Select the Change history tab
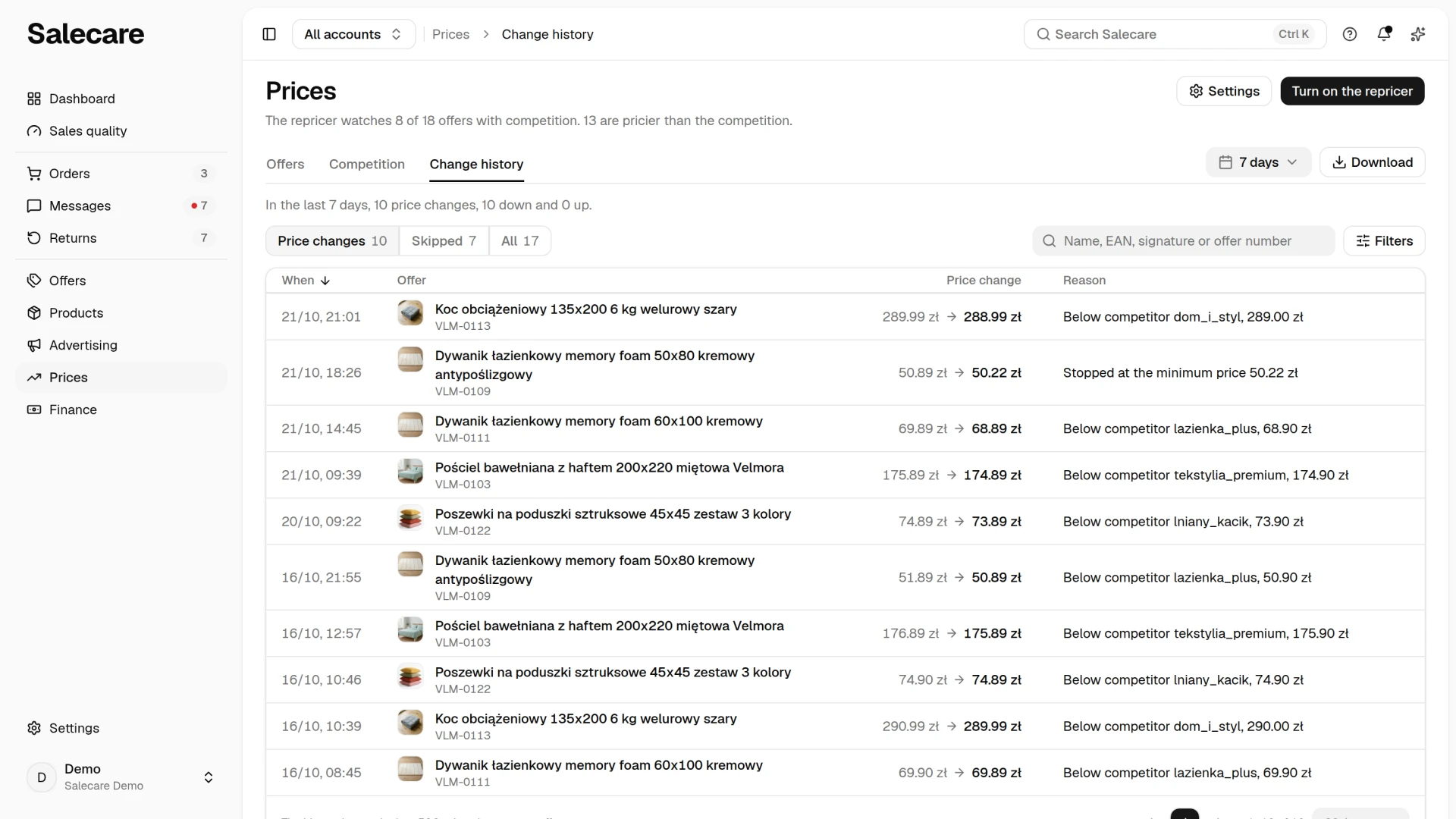The width and height of the screenshot is (1456, 819). [476, 165]
